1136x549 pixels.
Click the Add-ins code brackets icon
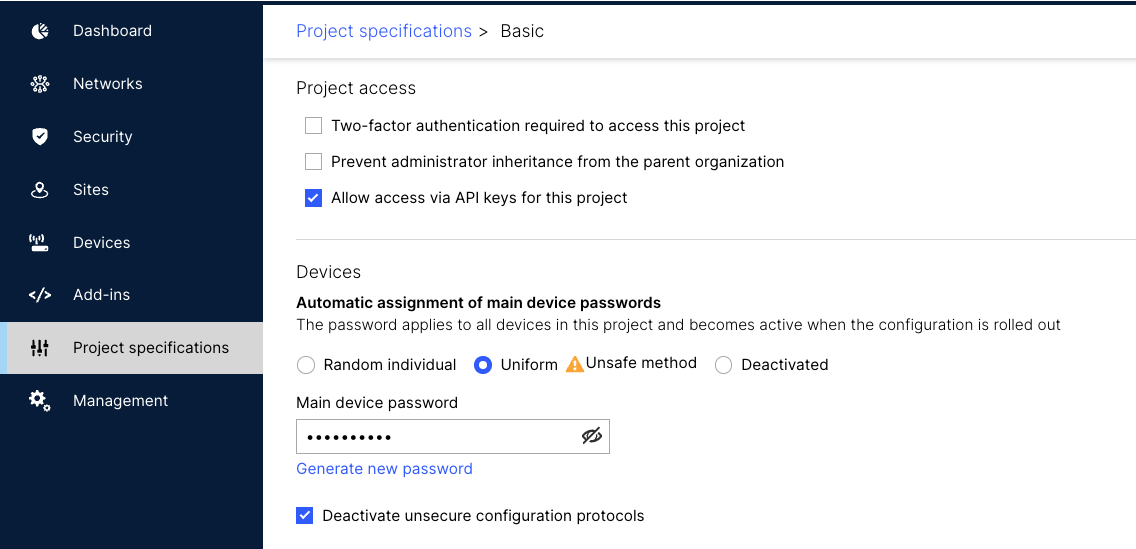(x=40, y=295)
